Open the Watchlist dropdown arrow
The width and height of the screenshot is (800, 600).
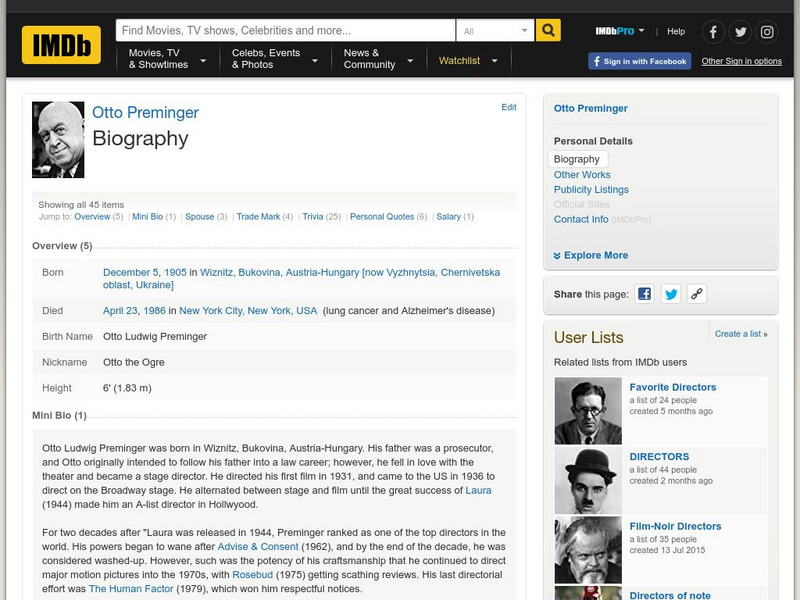496,60
